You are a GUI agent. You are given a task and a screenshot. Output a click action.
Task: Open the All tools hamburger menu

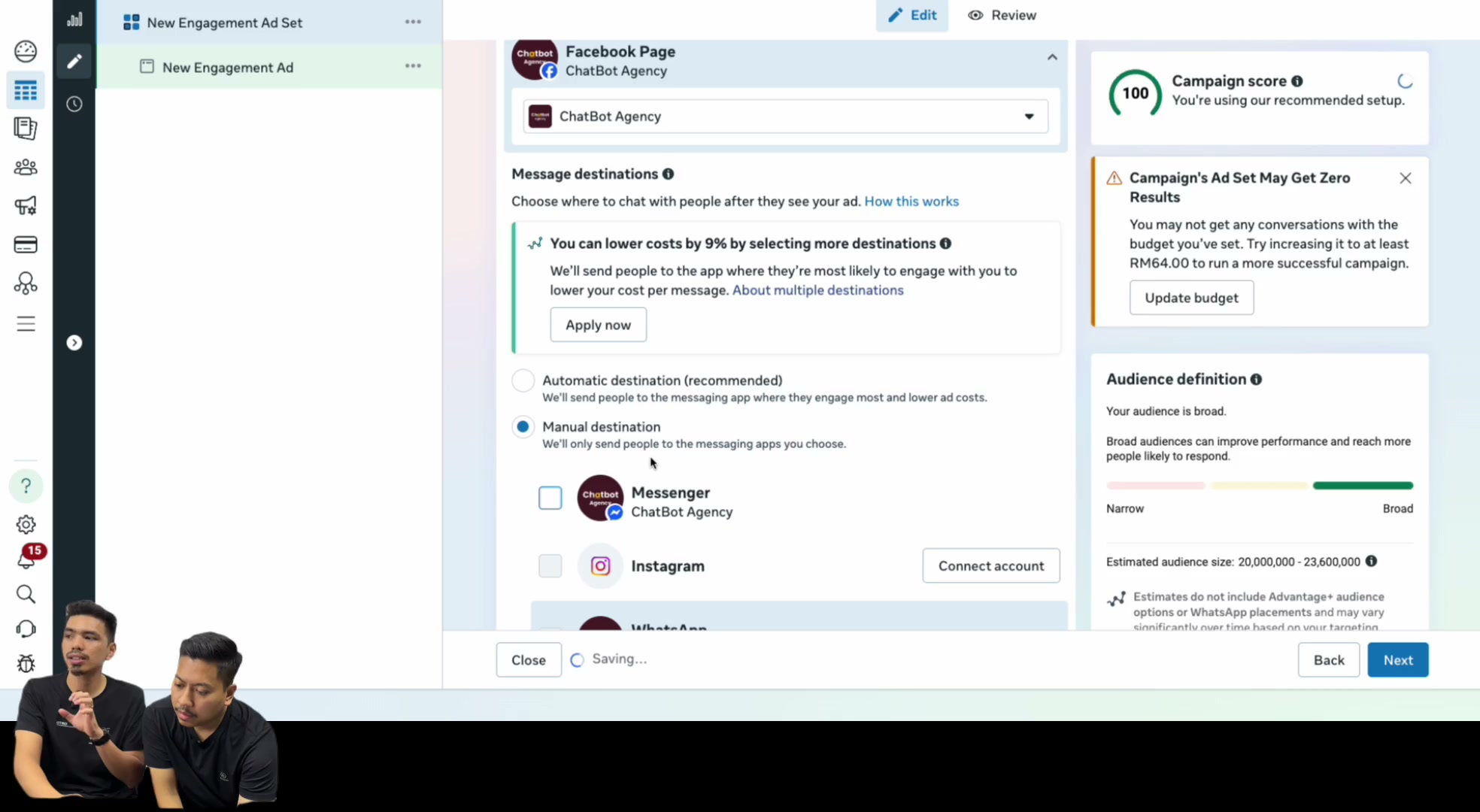[x=26, y=323]
